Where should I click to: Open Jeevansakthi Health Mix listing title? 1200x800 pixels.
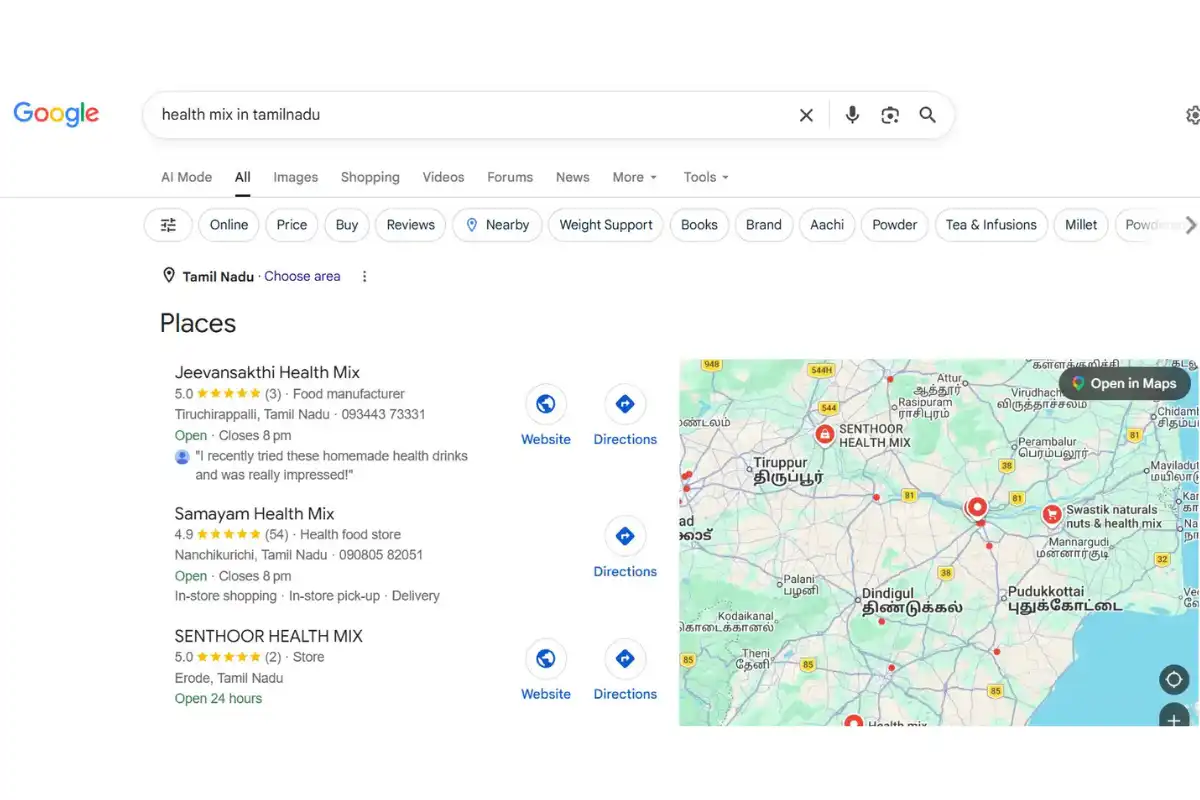point(267,372)
